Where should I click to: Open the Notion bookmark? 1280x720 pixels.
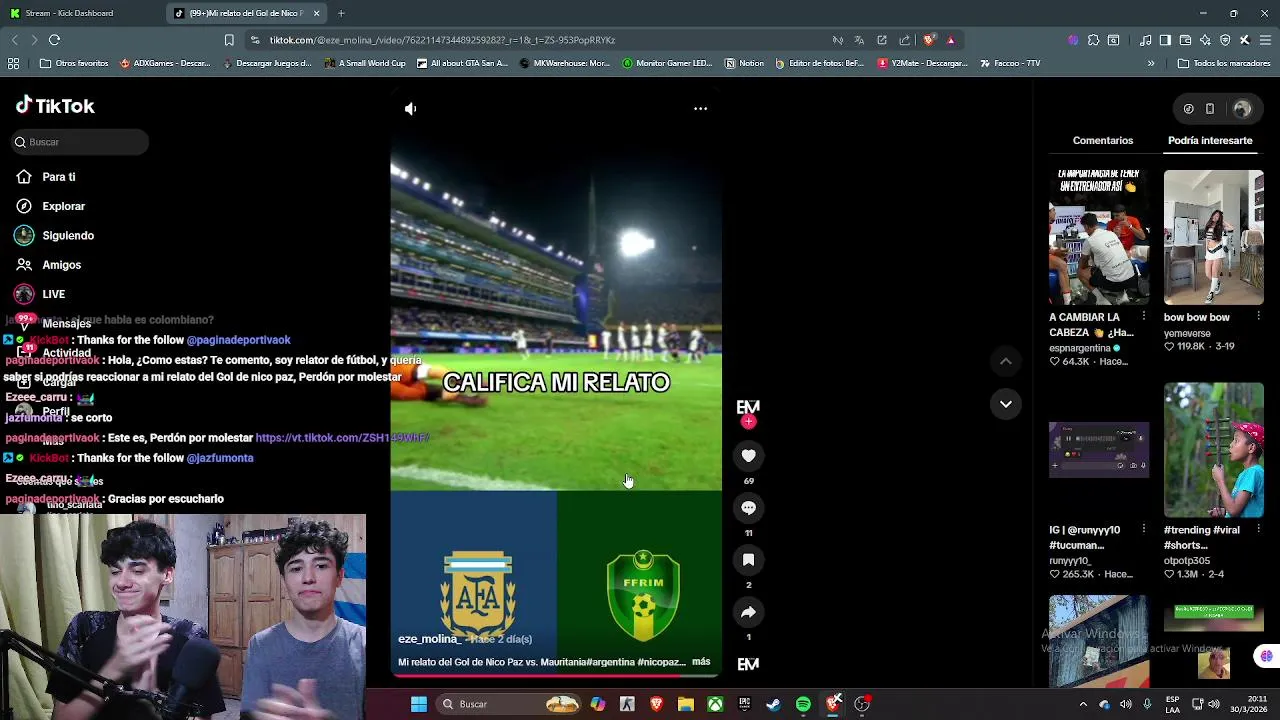(744, 63)
